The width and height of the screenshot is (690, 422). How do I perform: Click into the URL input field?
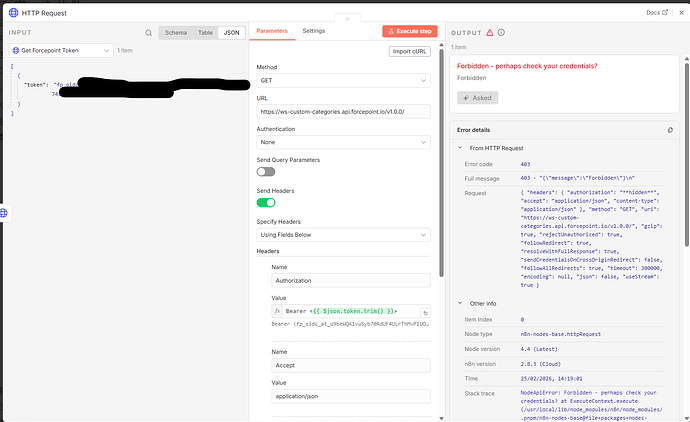343,112
